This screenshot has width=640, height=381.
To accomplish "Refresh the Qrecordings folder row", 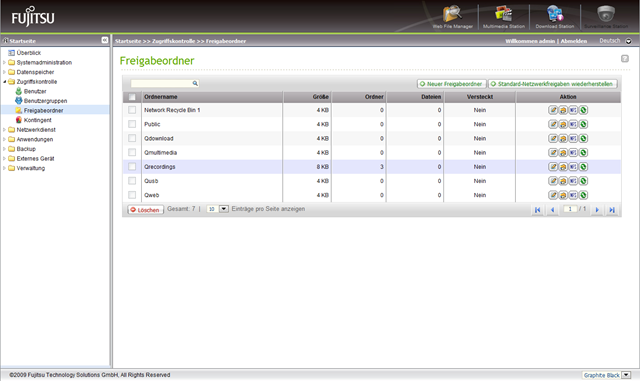I will pos(583,167).
